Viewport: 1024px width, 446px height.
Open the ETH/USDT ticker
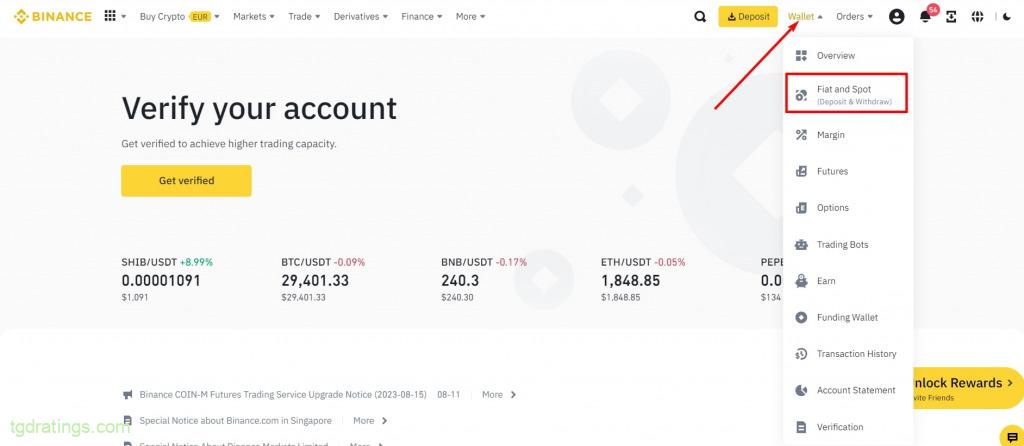[x=643, y=281]
